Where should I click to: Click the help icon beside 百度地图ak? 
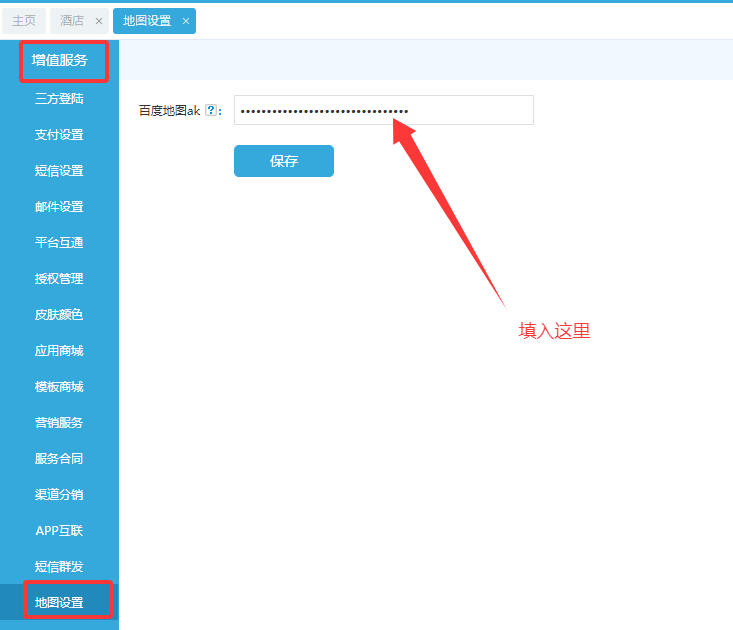click(211, 111)
